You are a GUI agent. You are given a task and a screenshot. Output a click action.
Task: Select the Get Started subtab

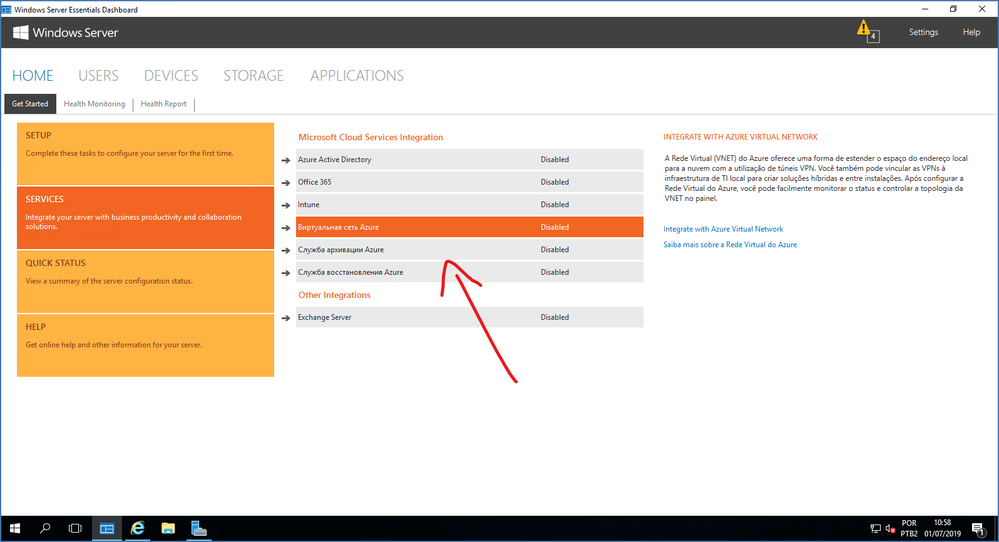(30, 104)
